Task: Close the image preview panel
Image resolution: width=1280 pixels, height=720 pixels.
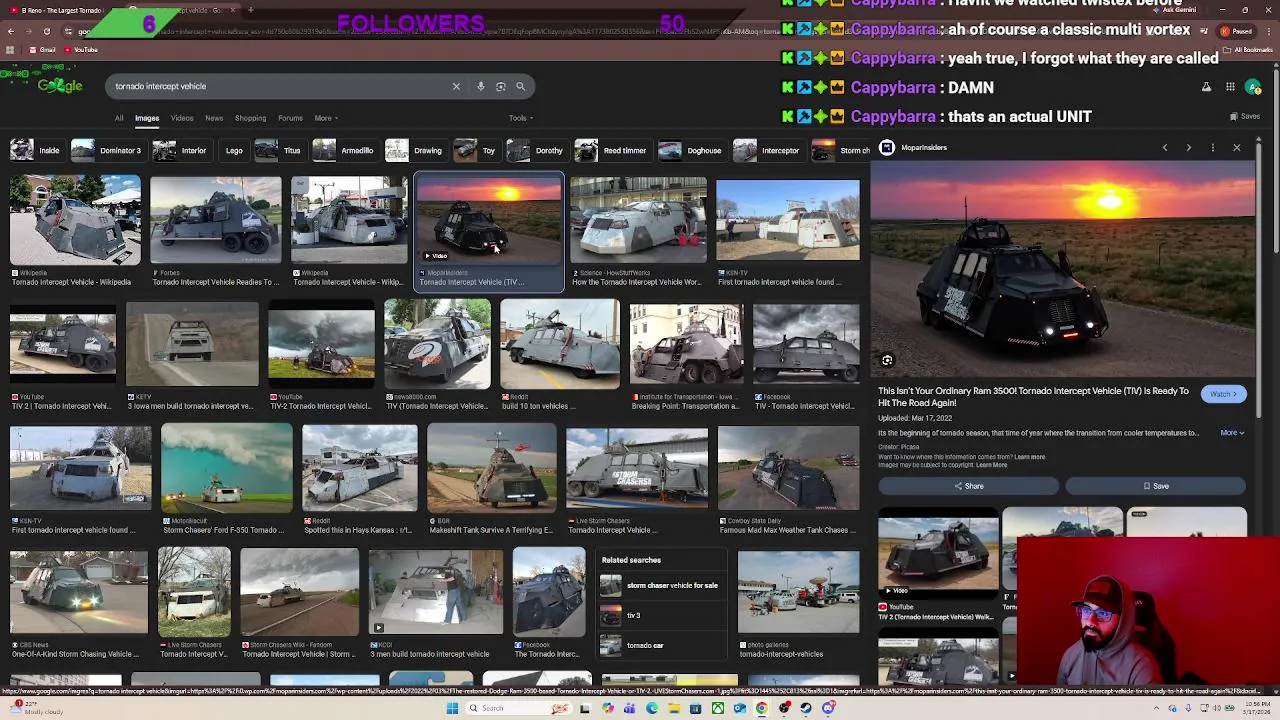Action: coord(1236,148)
